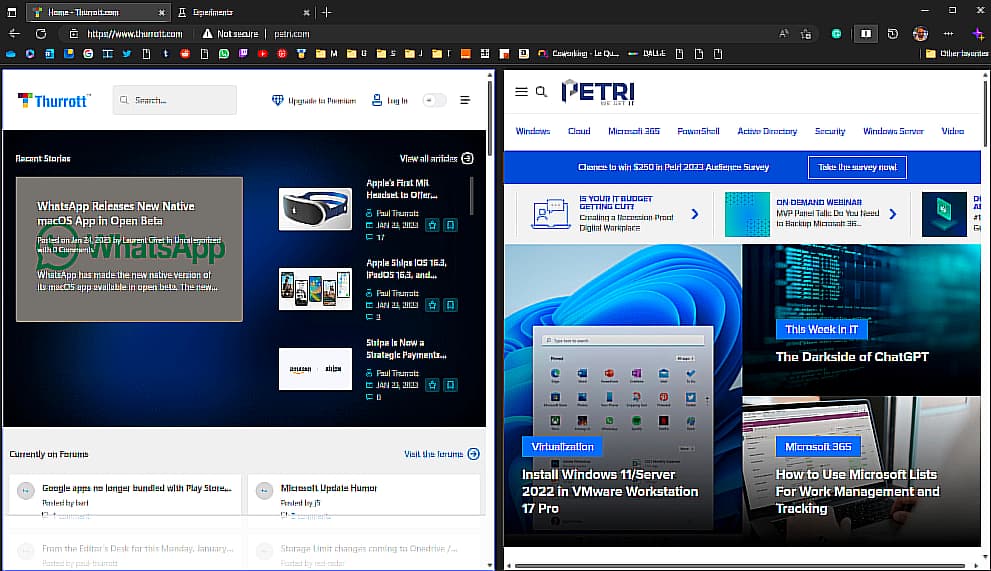Screen dimensions: 991x571
Task: Toggle the Thurrott dark mode switch
Action: [x=434, y=100]
